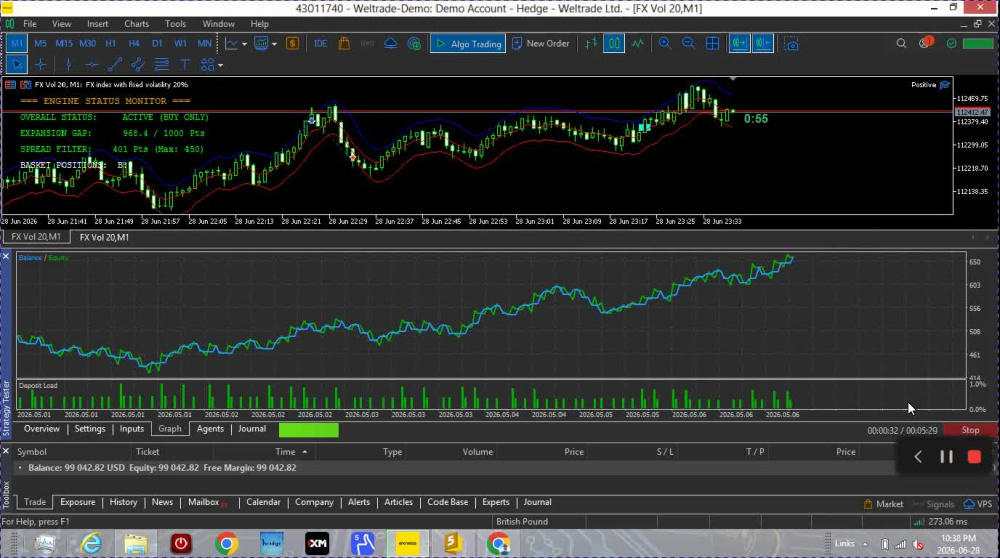The image size is (1000, 558).
Task: Switch to tester Overview tab
Action: (41, 429)
